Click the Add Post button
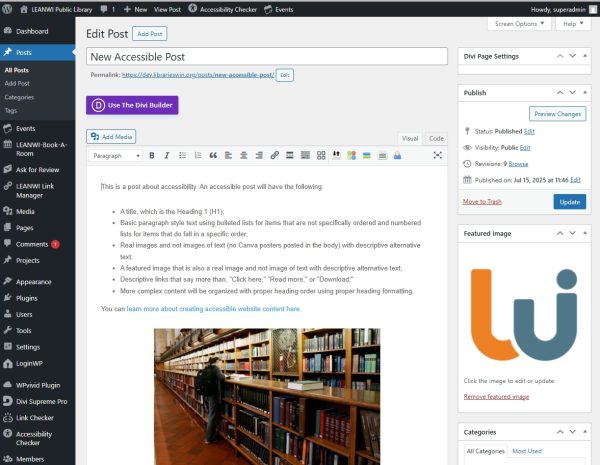Image resolution: width=600 pixels, height=465 pixels. coord(150,34)
